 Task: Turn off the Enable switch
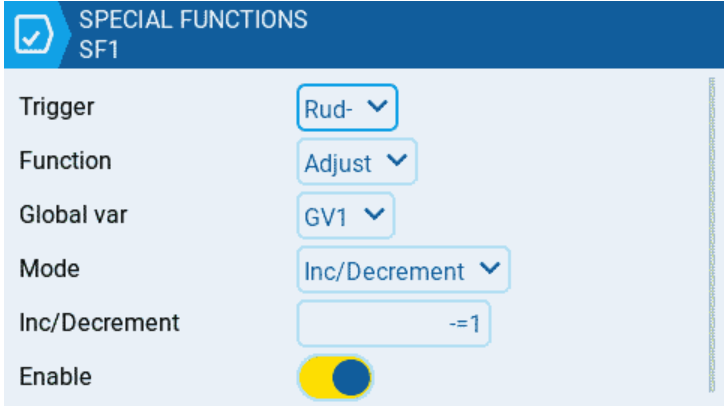click(x=335, y=377)
